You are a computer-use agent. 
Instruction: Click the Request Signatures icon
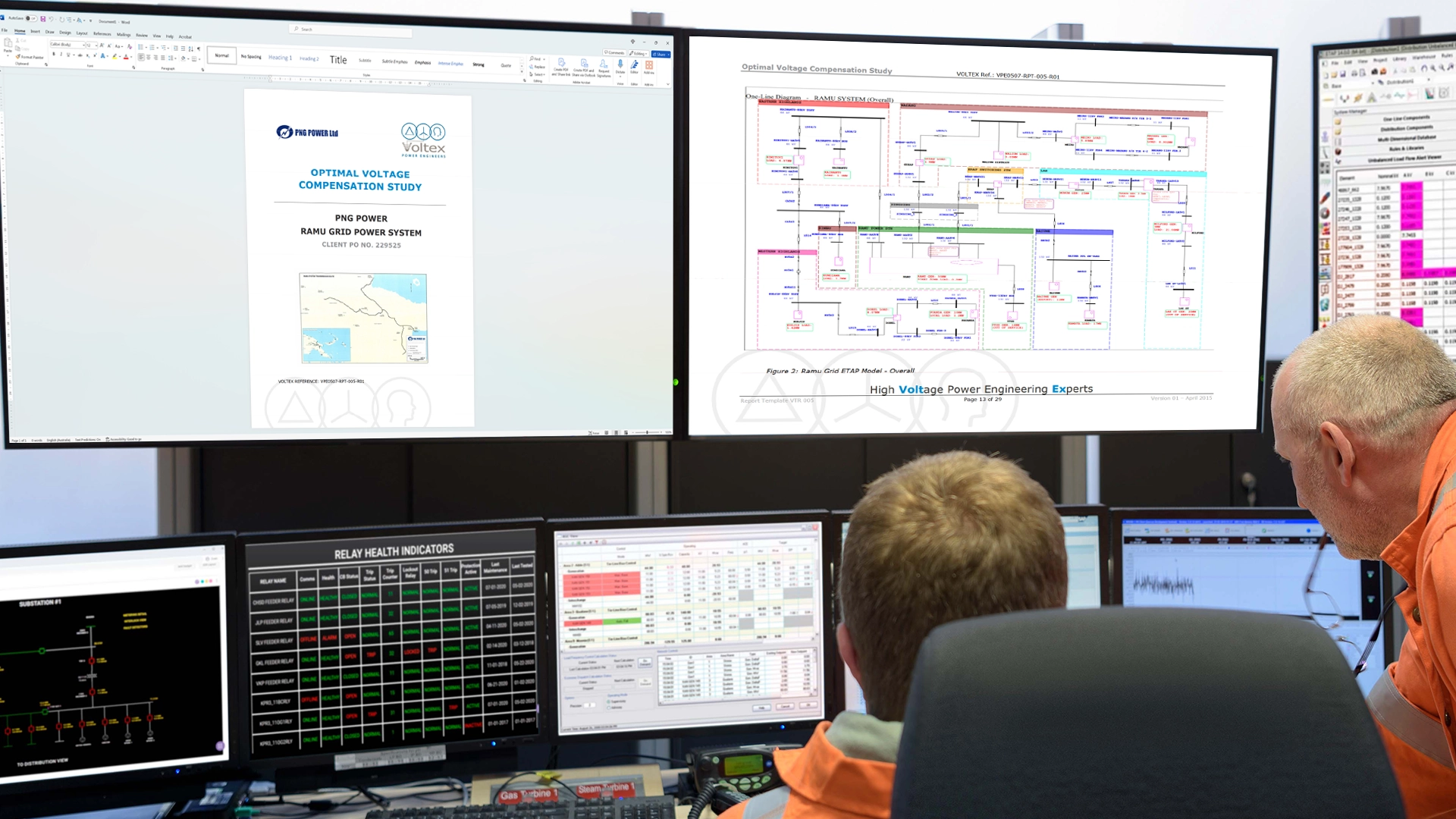click(x=604, y=65)
